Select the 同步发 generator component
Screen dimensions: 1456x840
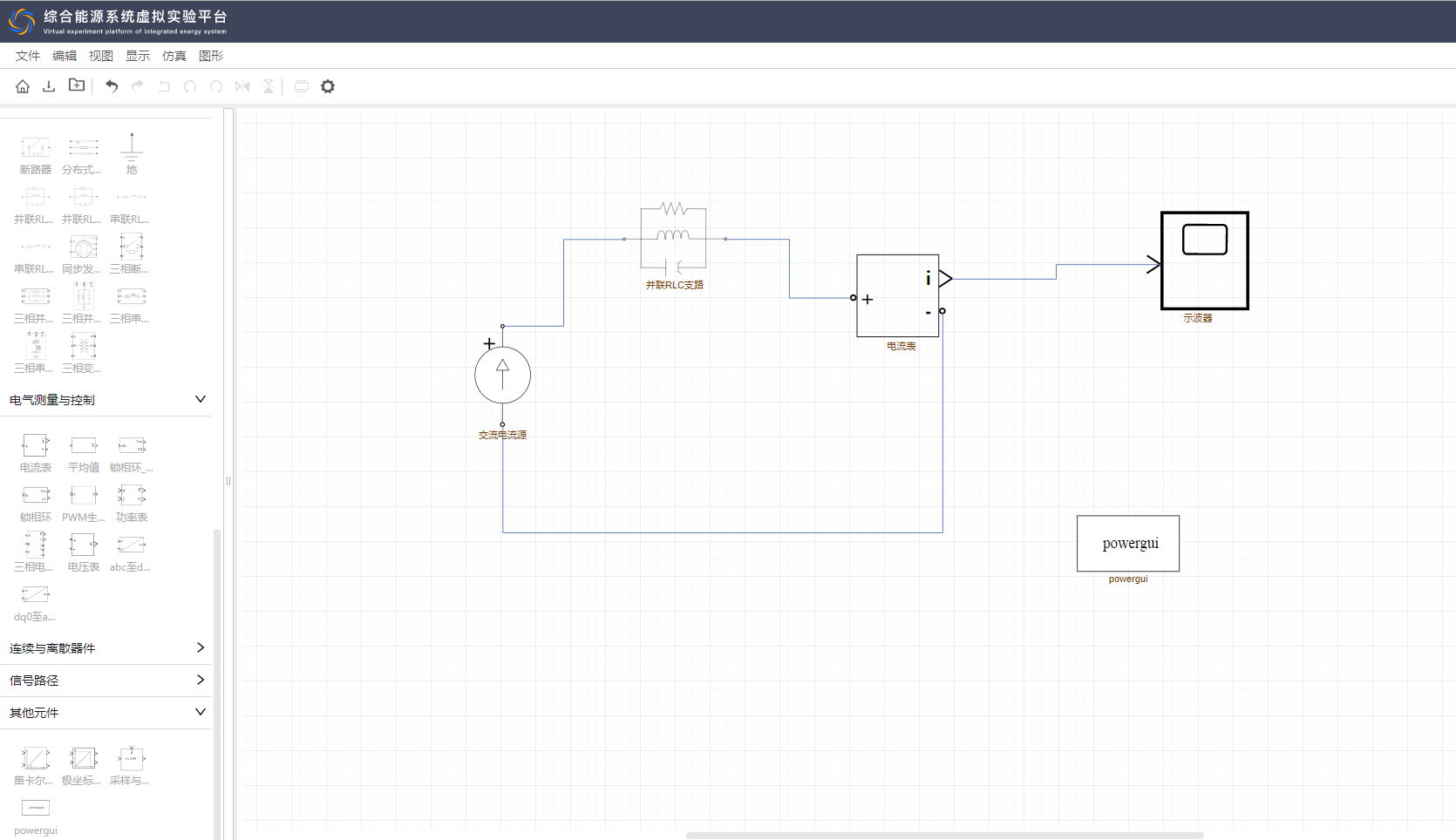(83, 254)
